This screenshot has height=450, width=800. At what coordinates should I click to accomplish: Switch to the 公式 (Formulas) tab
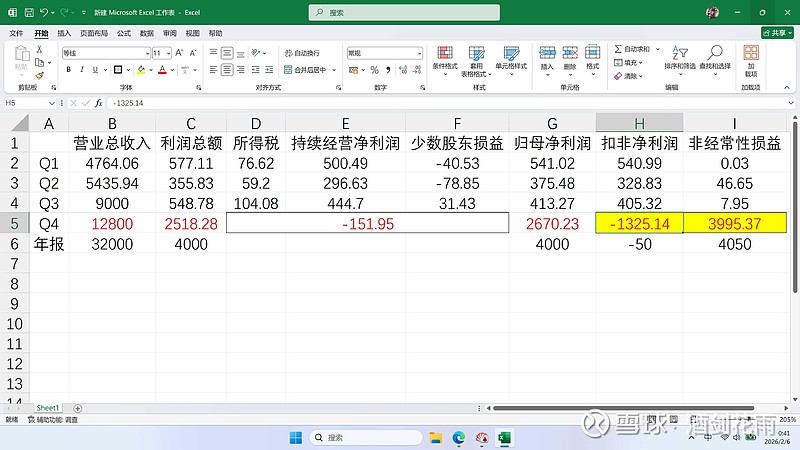123,33
